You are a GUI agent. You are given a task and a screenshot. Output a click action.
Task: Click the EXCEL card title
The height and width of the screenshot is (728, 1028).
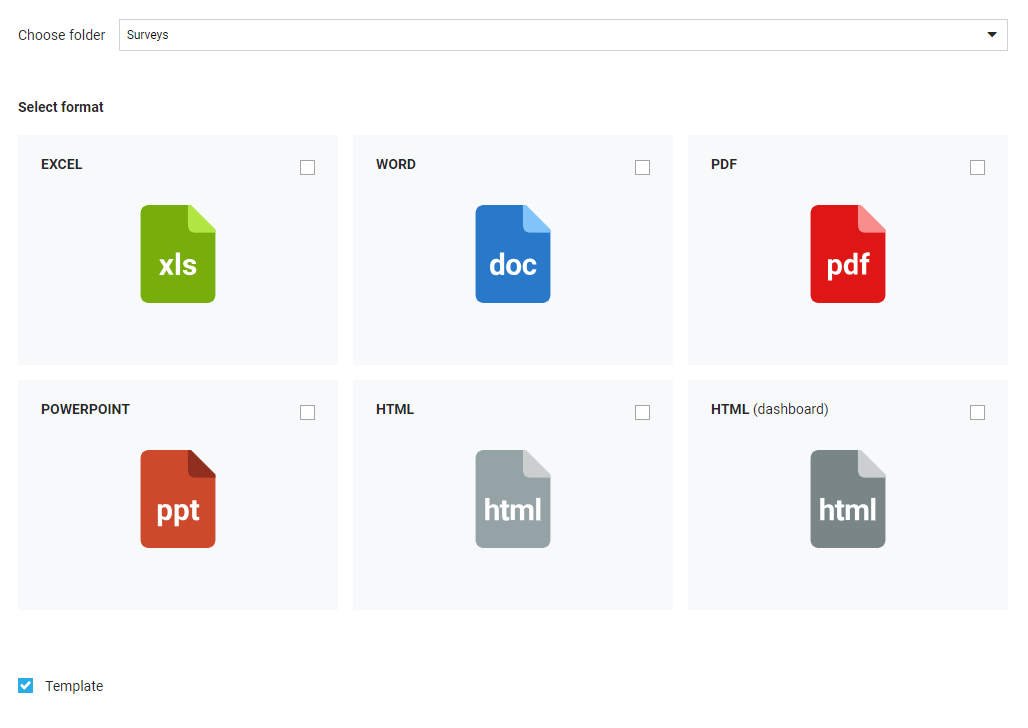point(62,164)
